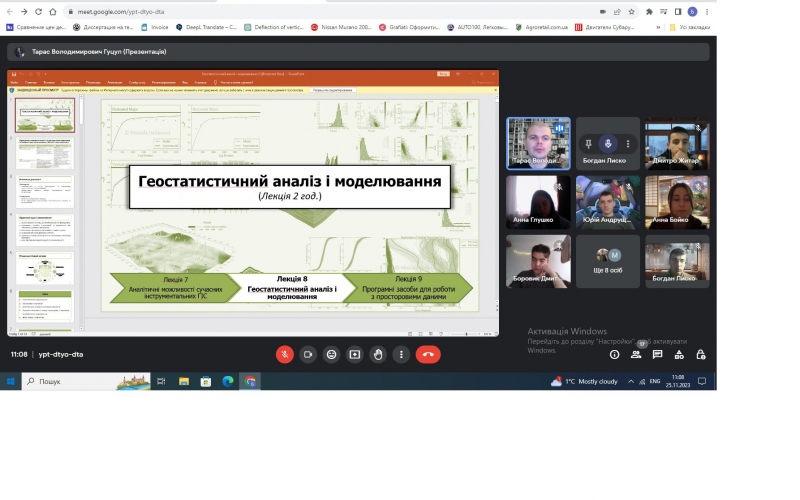The image size is (800, 500).
Task: Click the Chrome taskbar icon
Action: point(250,381)
